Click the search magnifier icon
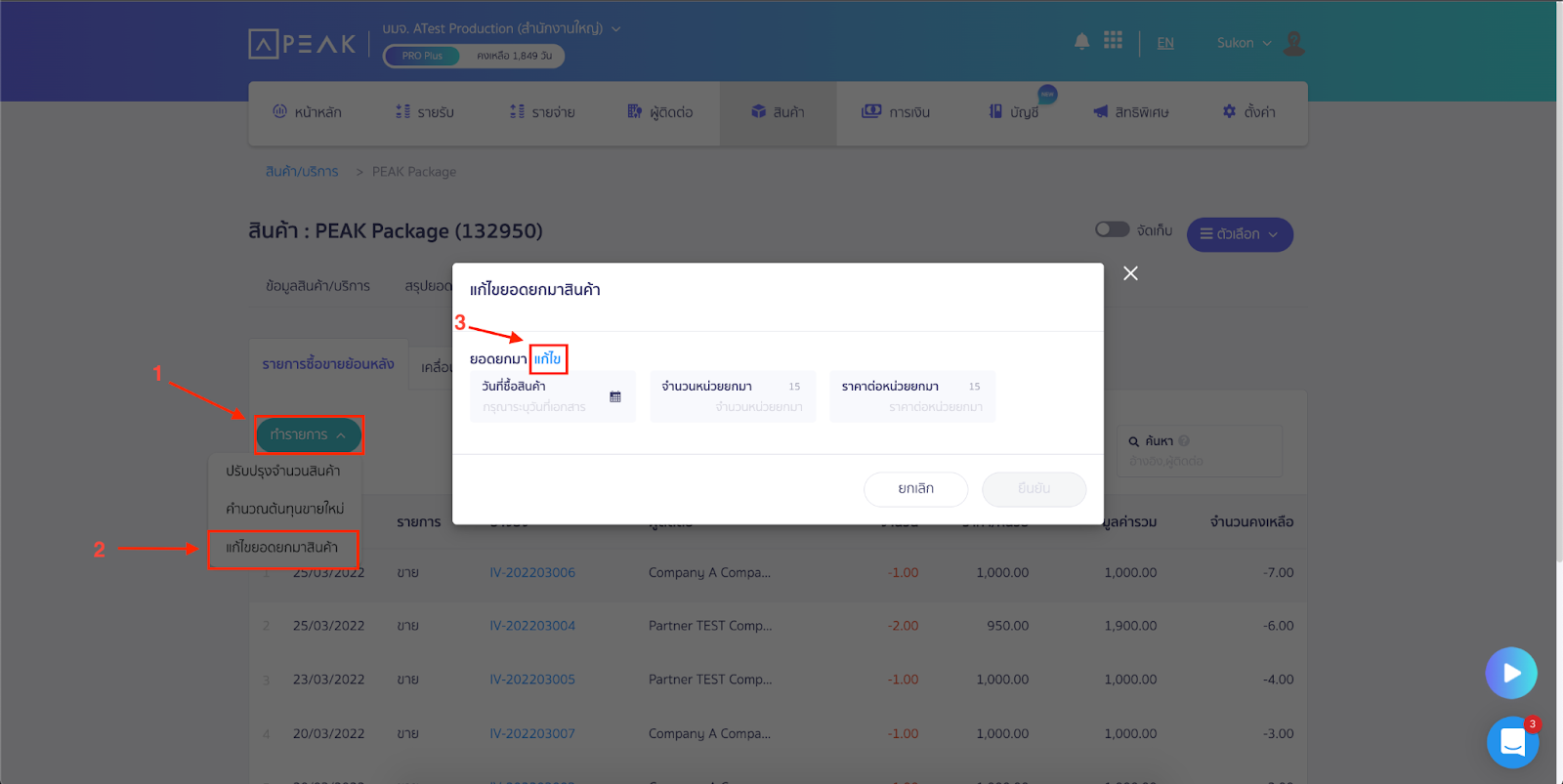 (x=1134, y=441)
